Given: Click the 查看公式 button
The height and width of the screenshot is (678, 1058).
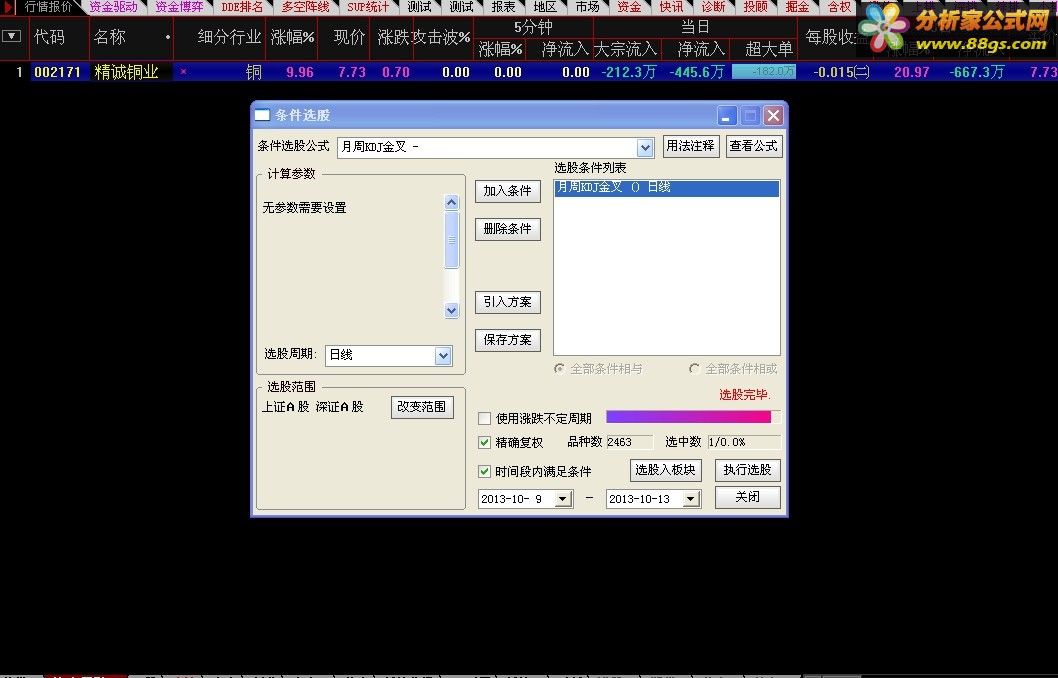Looking at the screenshot, I should [x=754, y=146].
